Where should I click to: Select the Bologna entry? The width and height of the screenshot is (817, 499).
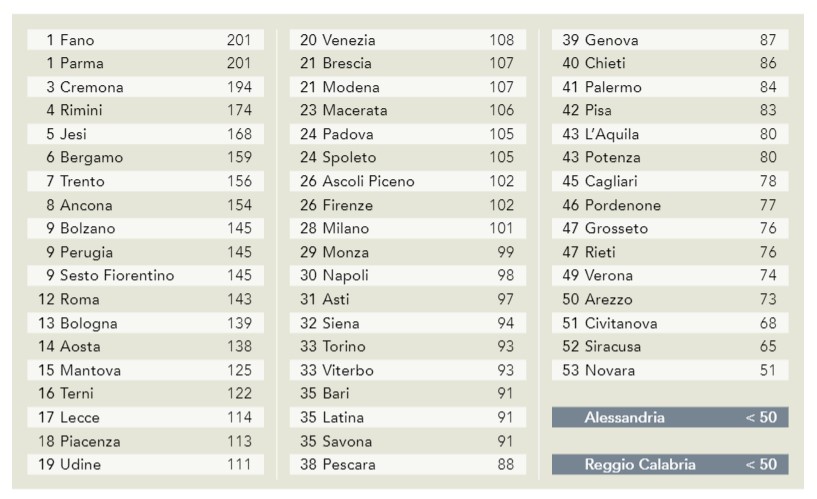pyautogui.click(x=145, y=323)
